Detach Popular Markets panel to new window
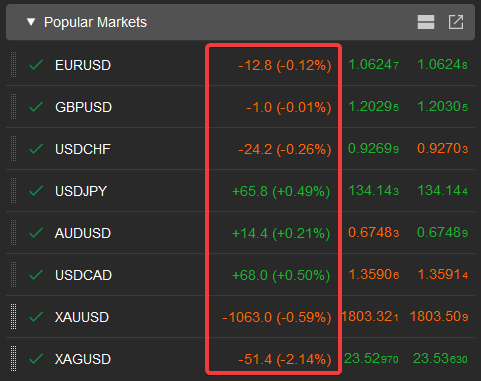The height and width of the screenshot is (381, 481). click(x=456, y=22)
